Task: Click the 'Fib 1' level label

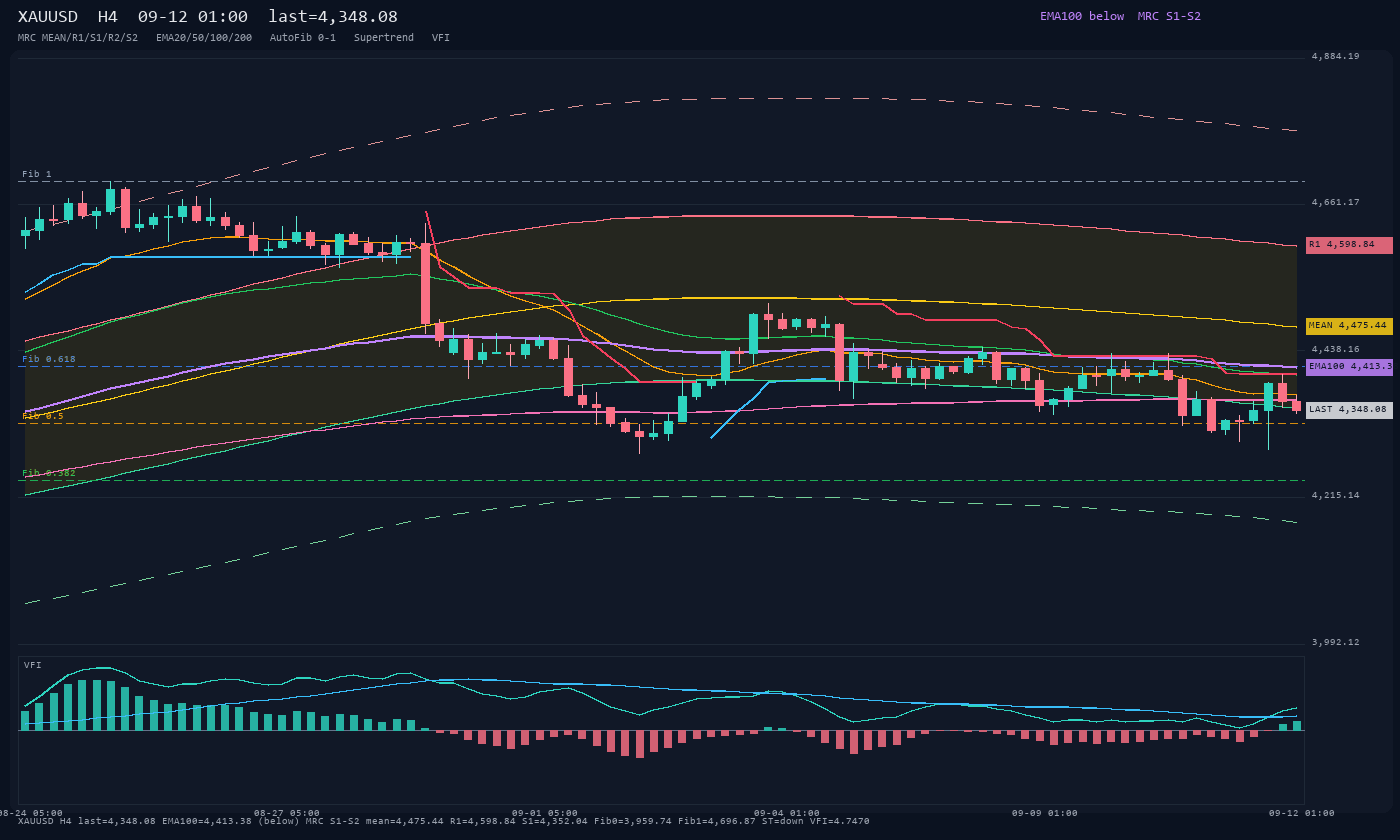Action: pyautogui.click(x=37, y=174)
